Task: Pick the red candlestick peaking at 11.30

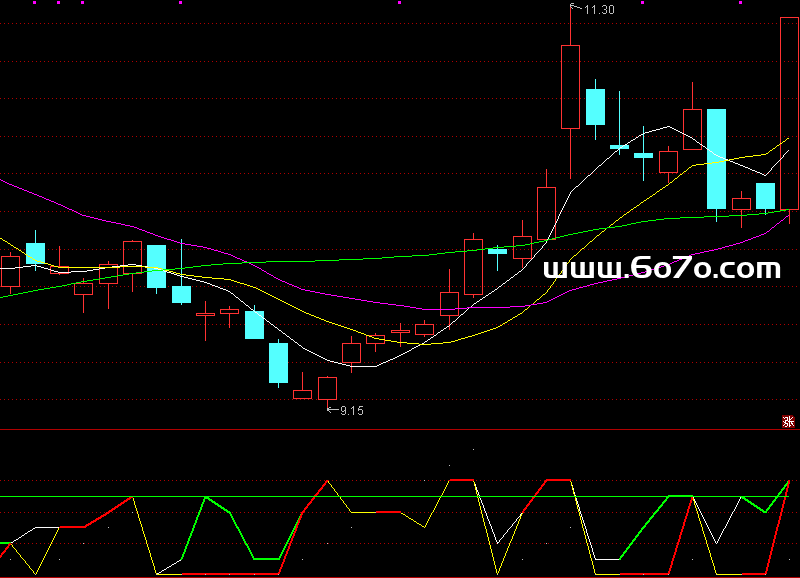Action: [x=570, y=91]
